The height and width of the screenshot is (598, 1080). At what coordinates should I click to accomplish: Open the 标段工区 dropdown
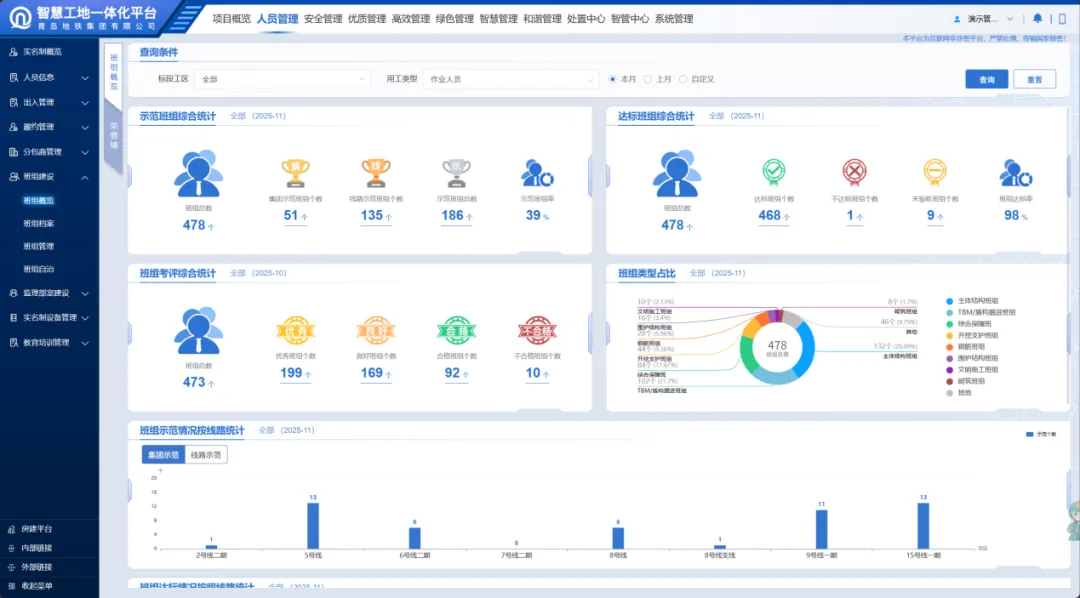point(283,79)
